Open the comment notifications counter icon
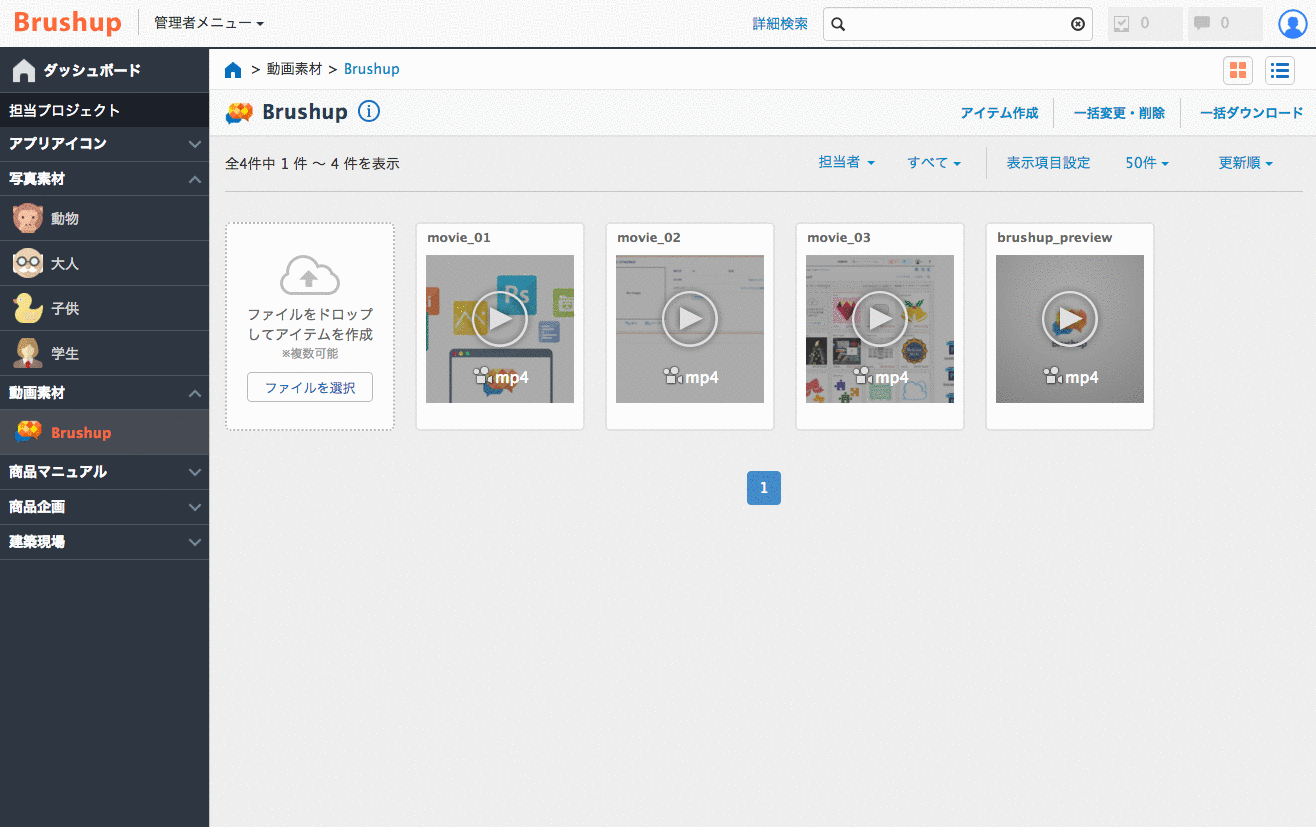 point(1224,24)
